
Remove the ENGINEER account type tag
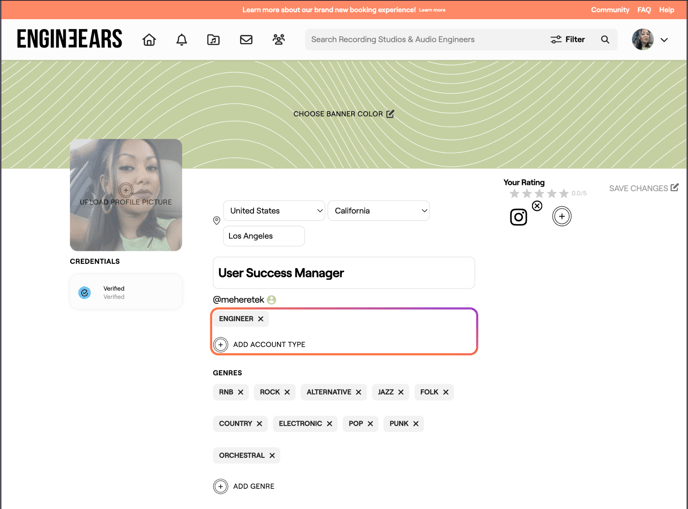click(x=261, y=319)
